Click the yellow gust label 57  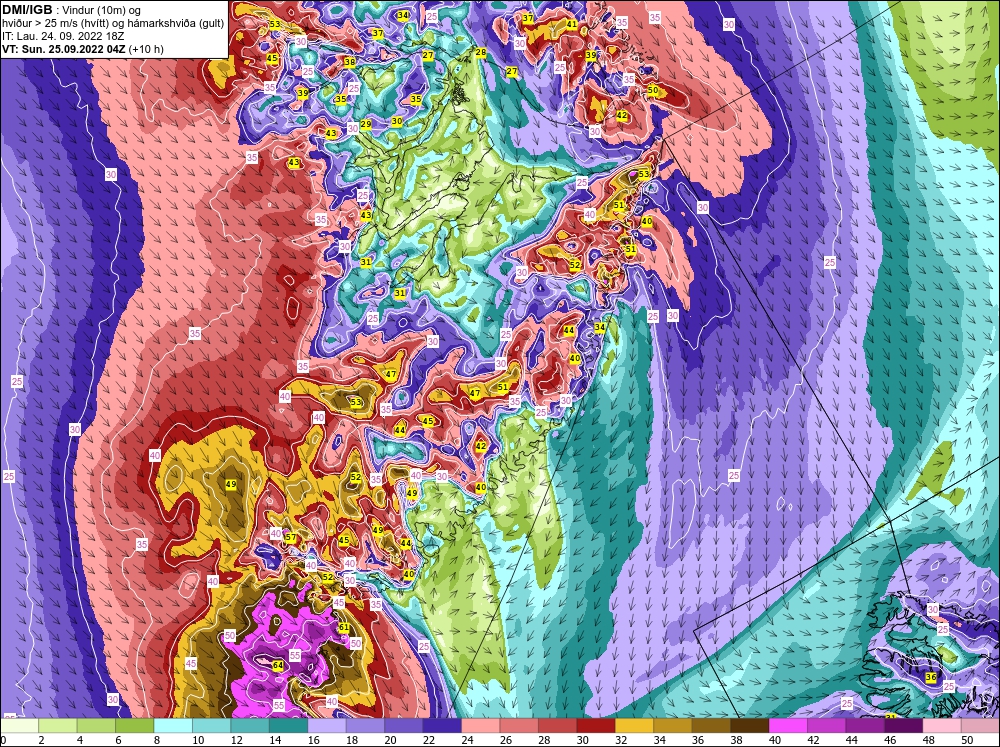tap(291, 537)
